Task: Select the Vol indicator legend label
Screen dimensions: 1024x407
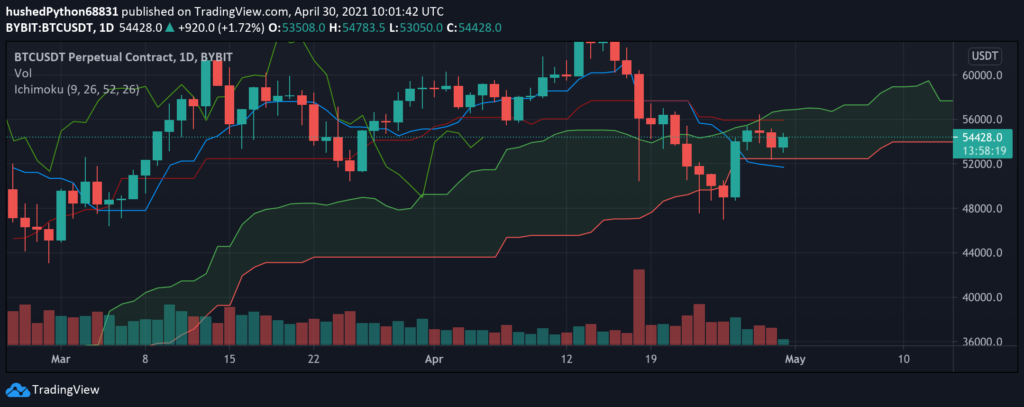Action: coord(21,73)
